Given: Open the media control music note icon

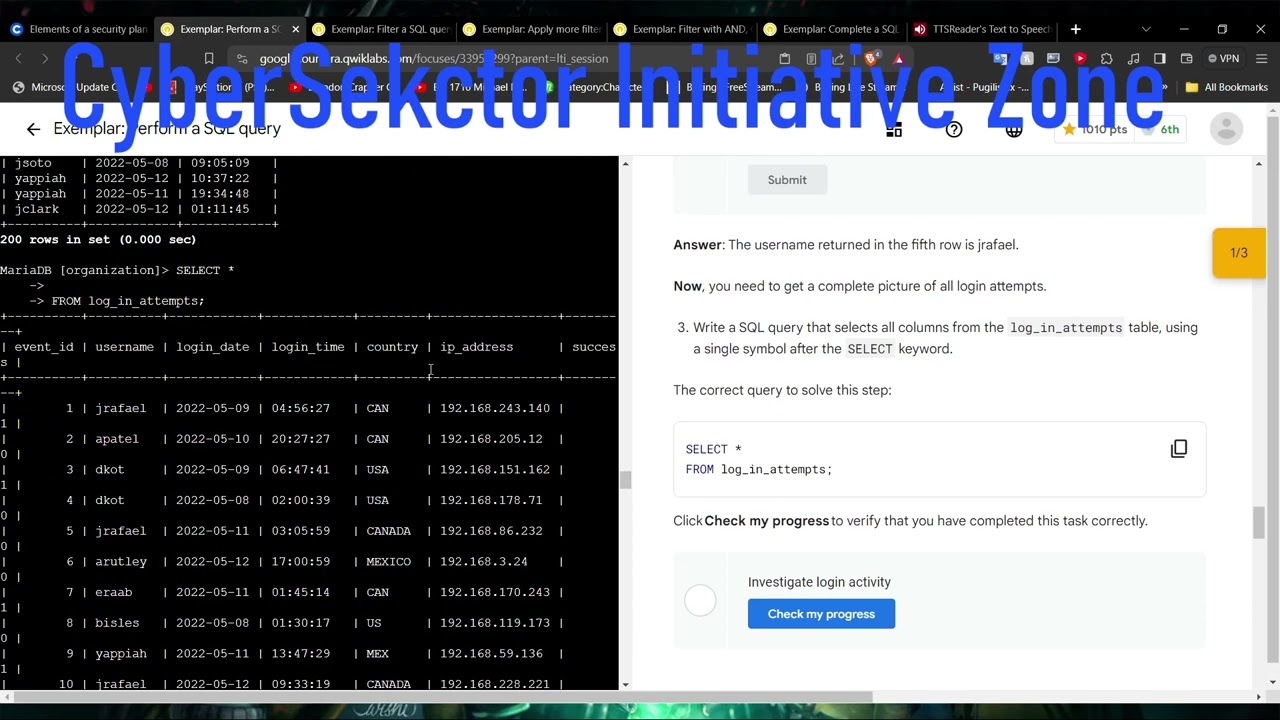Looking at the screenshot, I should [1133, 58].
